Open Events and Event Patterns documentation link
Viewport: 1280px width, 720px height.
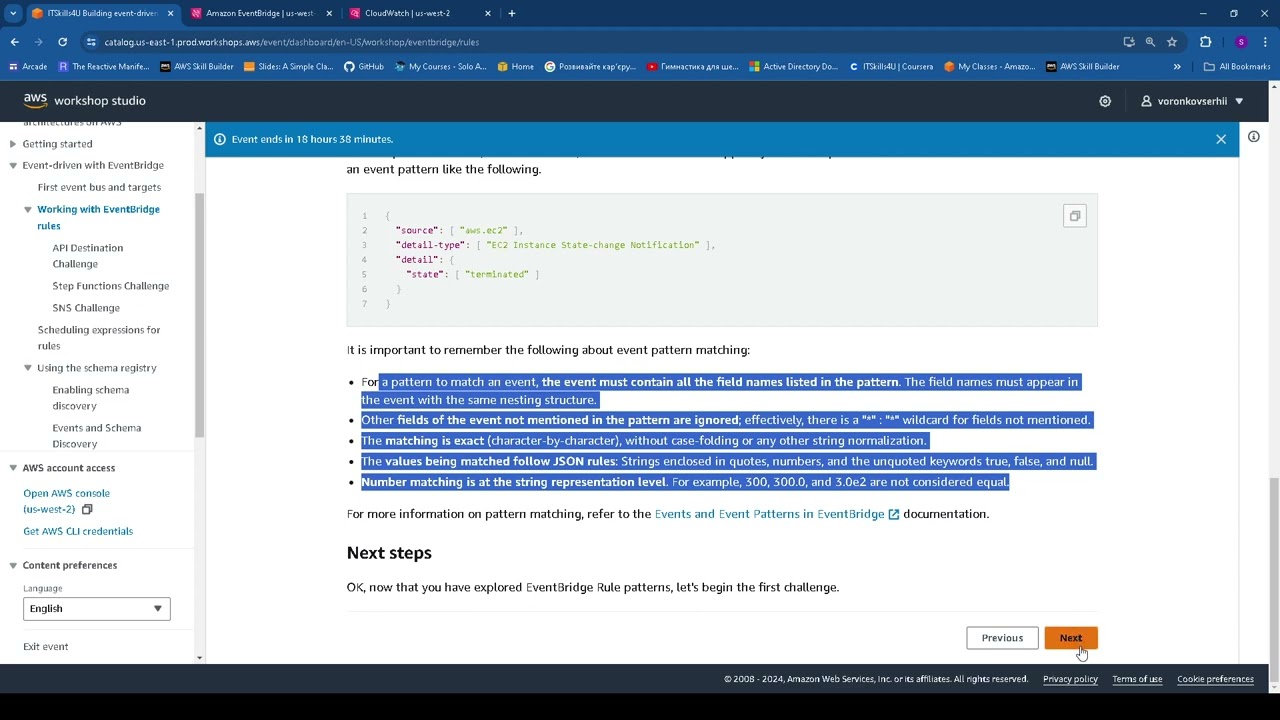[777, 514]
